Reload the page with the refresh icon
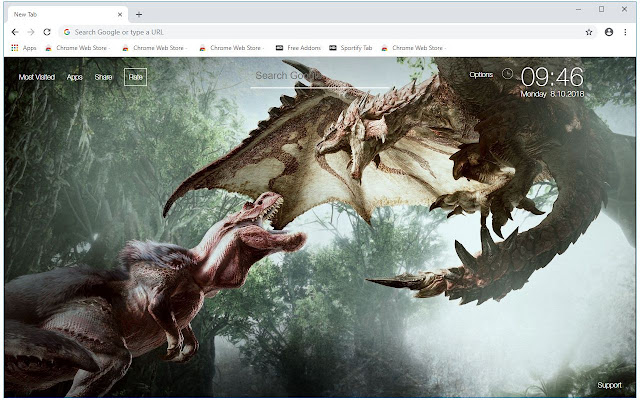The width and height of the screenshot is (640, 400). [47, 32]
